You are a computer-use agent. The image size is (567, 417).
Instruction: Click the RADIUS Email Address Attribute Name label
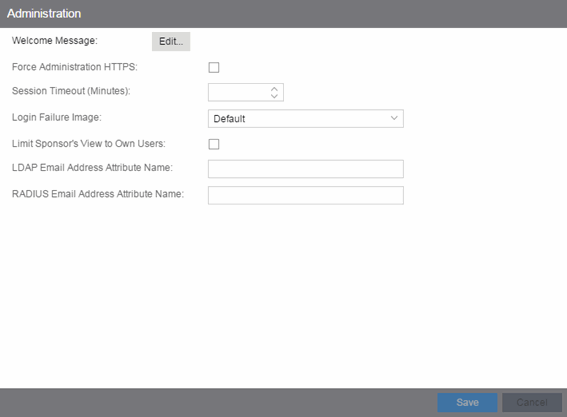[98, 194]
